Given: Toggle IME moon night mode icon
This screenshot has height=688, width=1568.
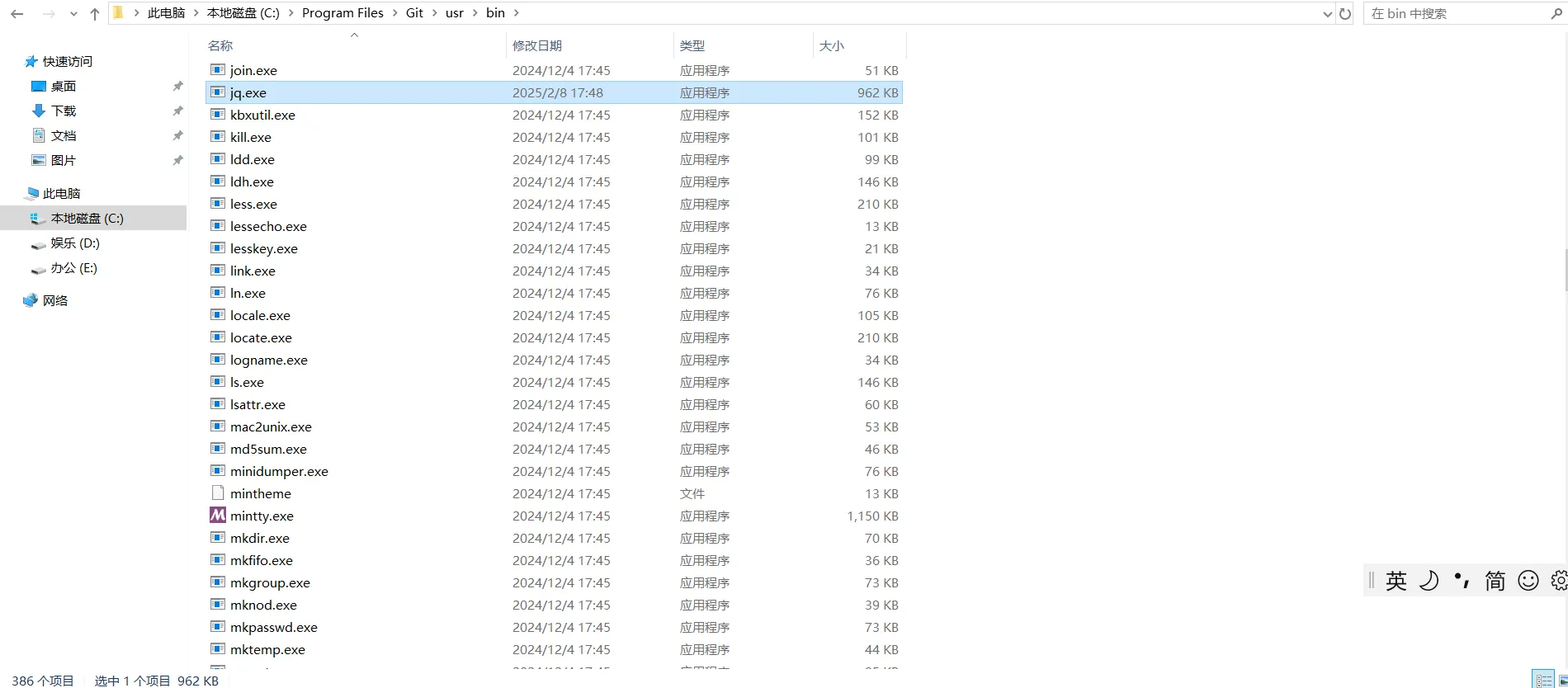Looking at the screenshot, I should pyautogui.click(x=1429, y=581).
